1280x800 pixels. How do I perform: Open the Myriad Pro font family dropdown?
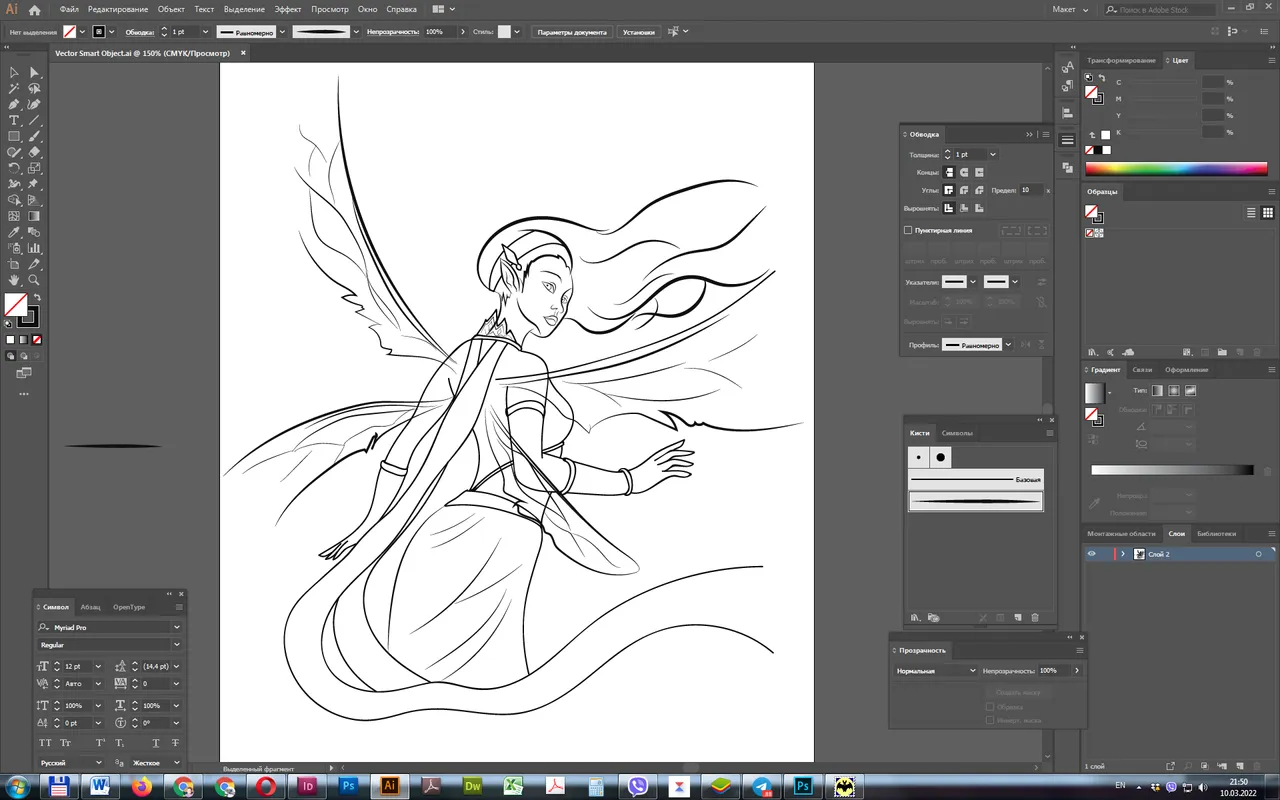click(176, 627)
